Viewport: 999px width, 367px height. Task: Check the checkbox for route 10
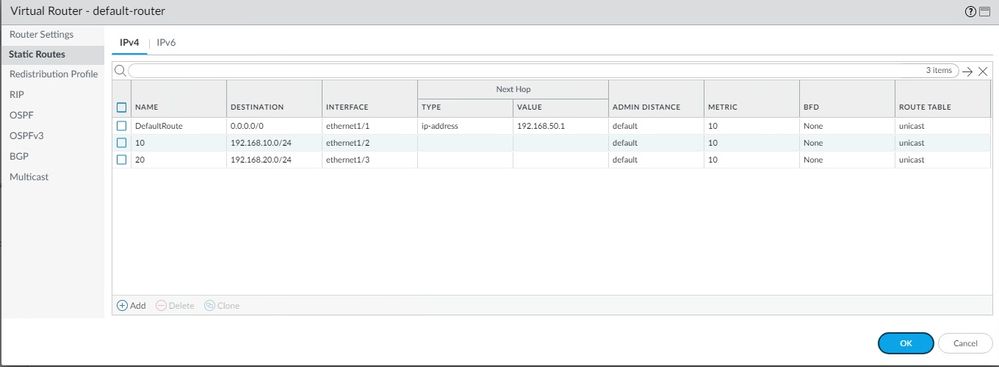point(122,143)
